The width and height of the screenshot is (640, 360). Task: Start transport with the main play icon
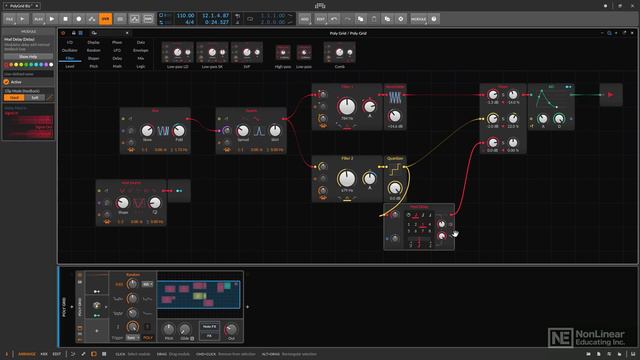(52, 19)
